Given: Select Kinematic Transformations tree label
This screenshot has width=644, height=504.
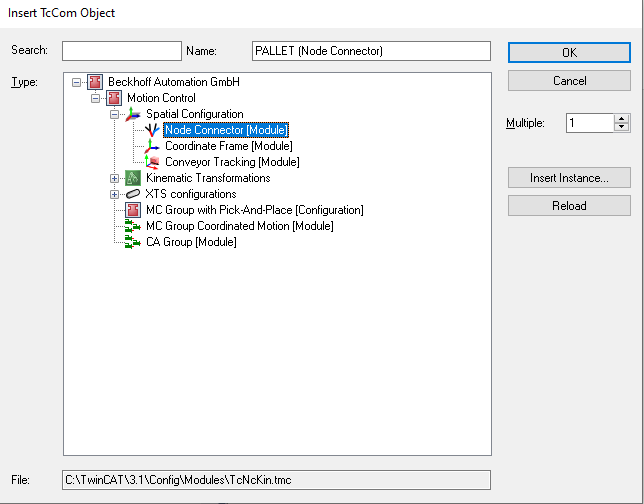Looking at the screenshot, I should [x=208, y=178].
